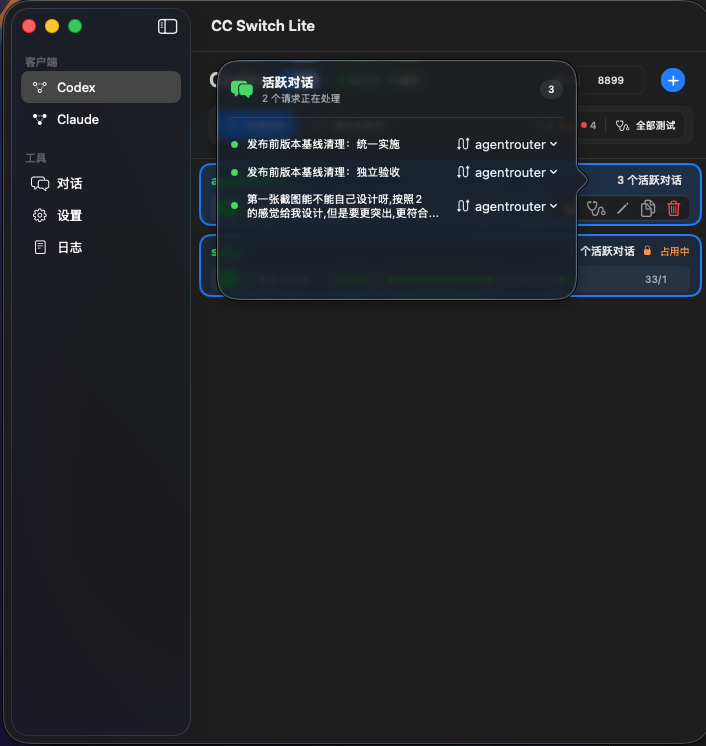Click the red error count 4 indicator

[588, 126]
